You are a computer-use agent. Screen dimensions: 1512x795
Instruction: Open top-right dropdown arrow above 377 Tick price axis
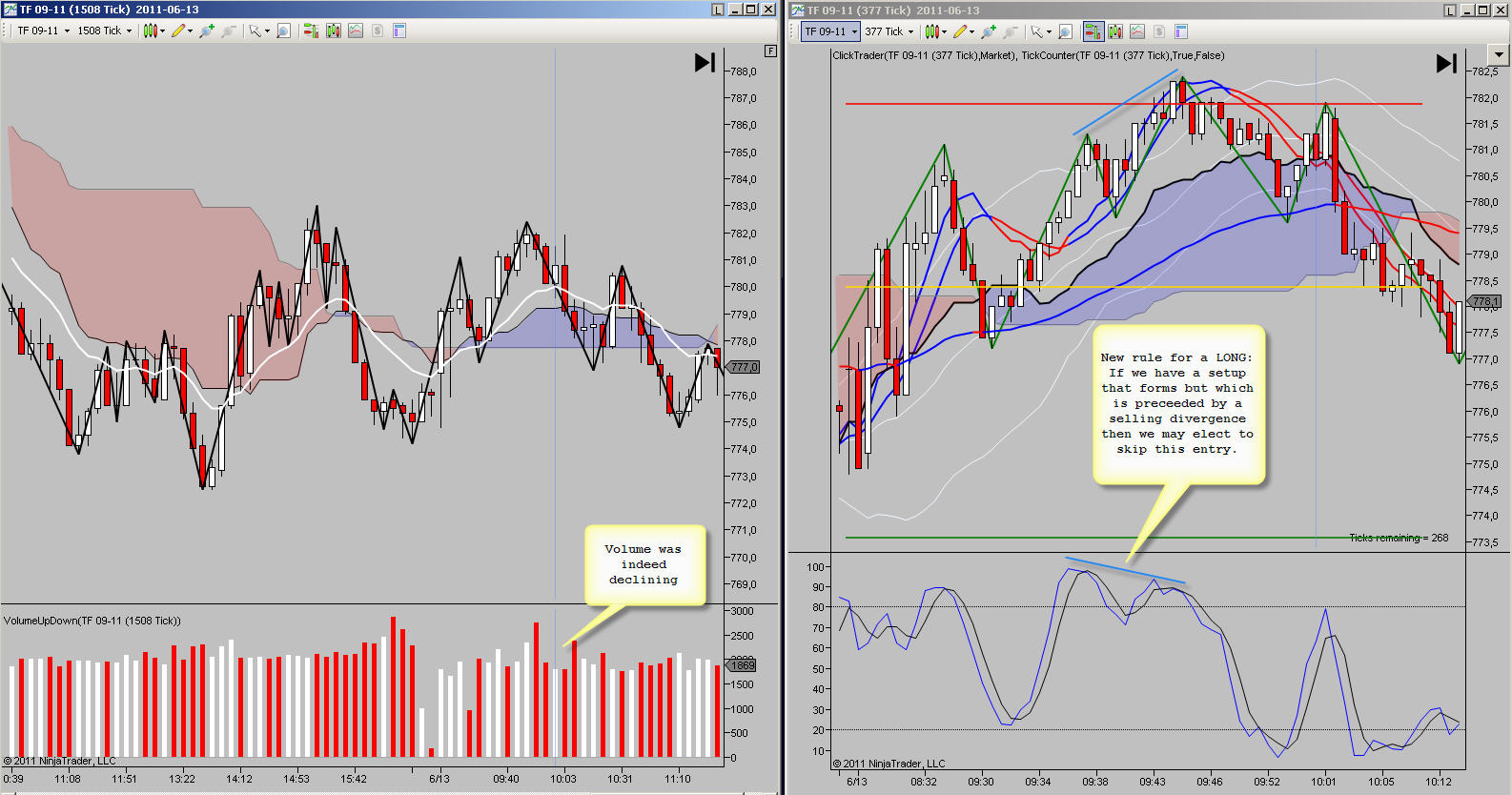[1499, 54]
